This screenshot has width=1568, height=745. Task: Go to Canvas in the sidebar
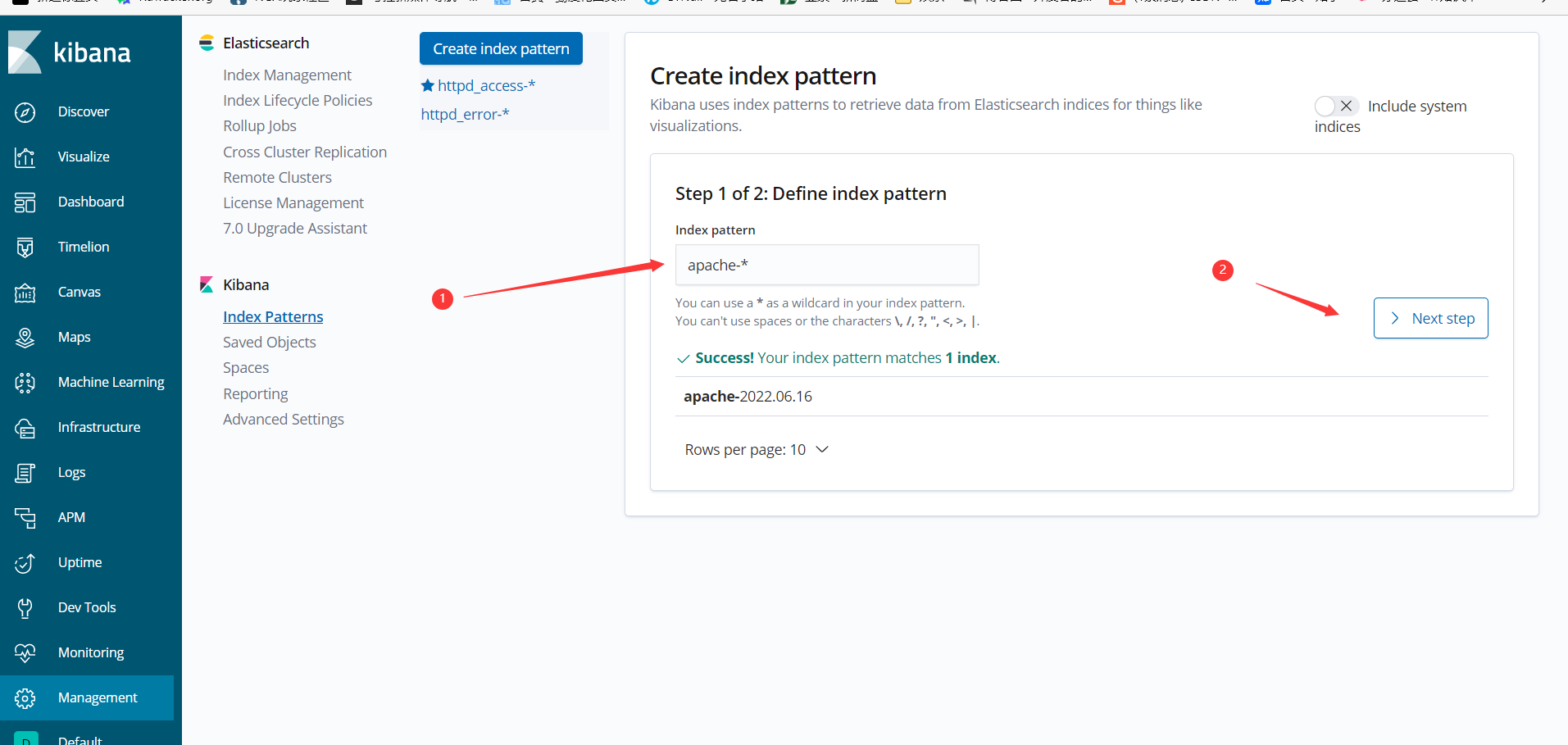80,292
